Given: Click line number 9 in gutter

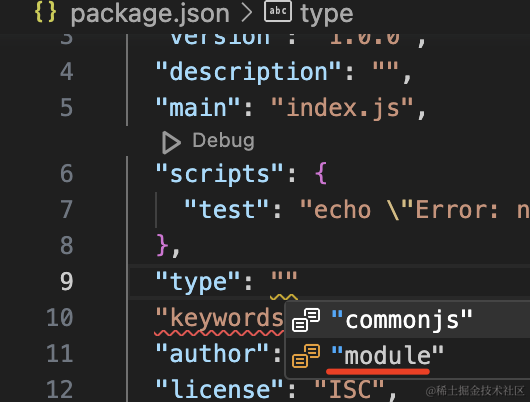Looking at the screenshot, I should 67,282.
